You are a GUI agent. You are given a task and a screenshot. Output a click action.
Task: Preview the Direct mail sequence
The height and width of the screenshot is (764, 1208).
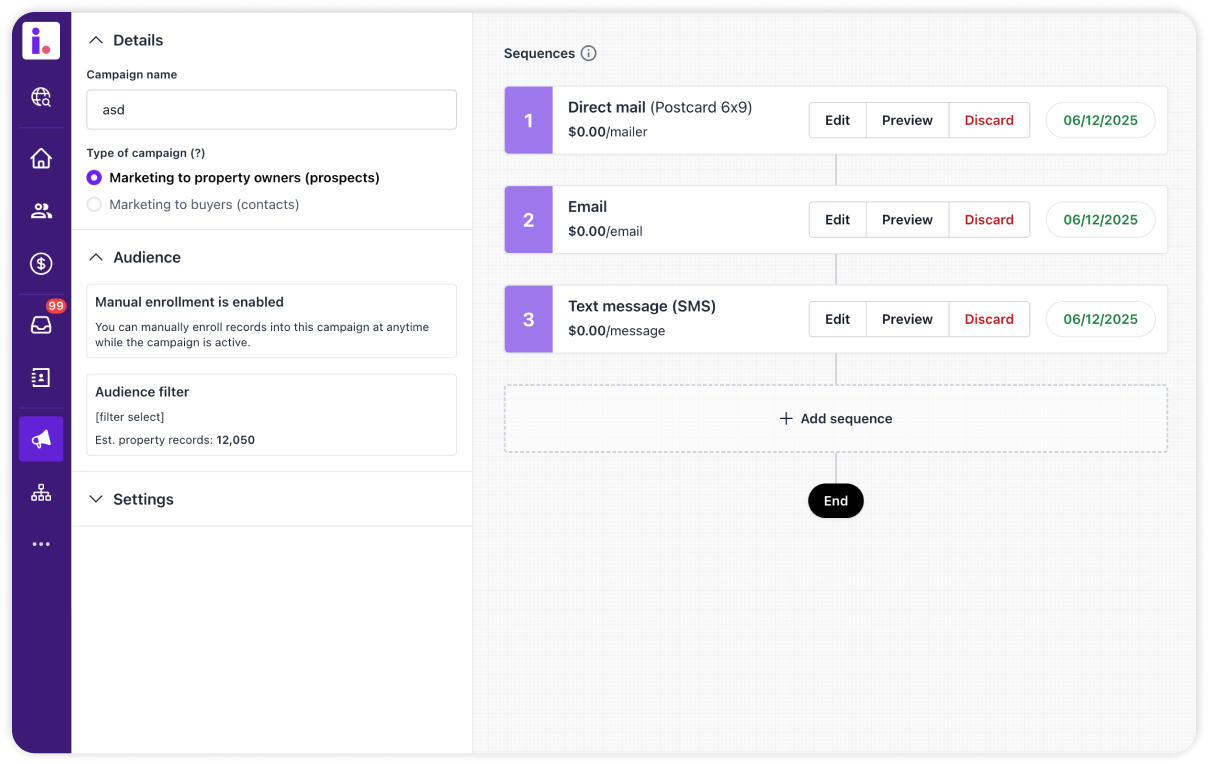[907, 120]
